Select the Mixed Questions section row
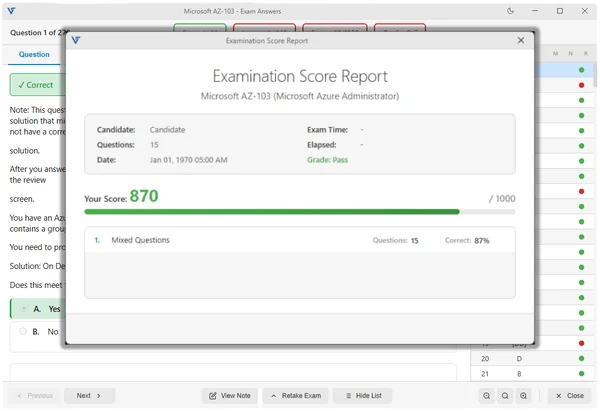The height and width of the screenshot is (411, 600). (300, 240)
